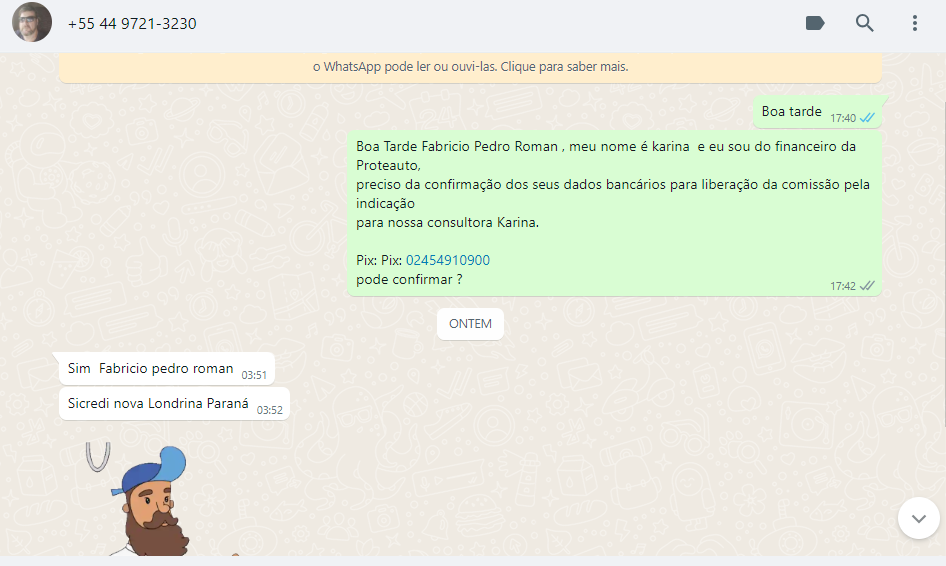This screenshot has width=946, height=566.
Task: Select 'Sicredi nova Londrina Paraná' message
Action: [158, 404]
